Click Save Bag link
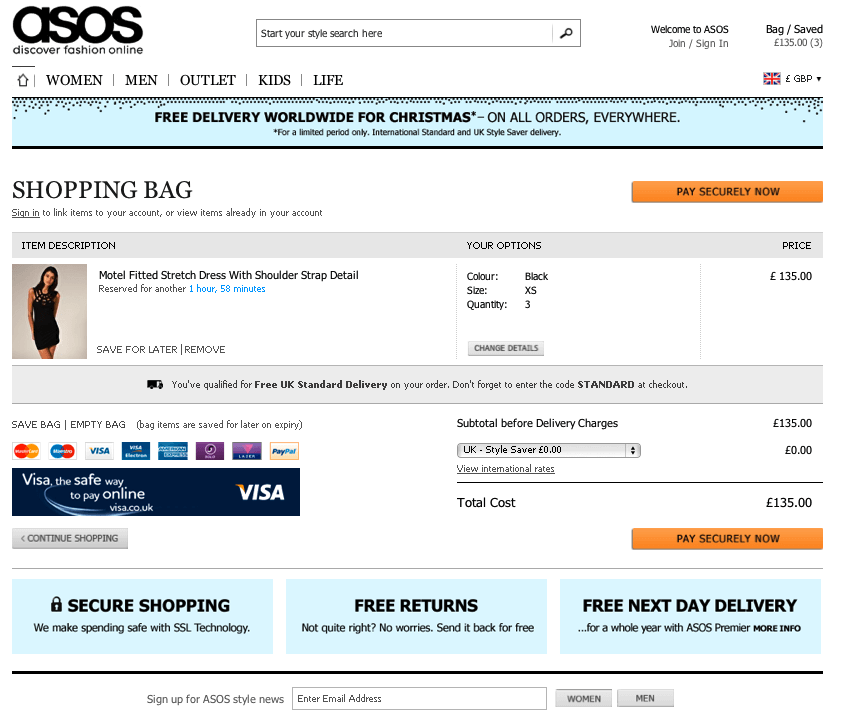846x716 pixels. pyautogui.click(x=36, y=425)
